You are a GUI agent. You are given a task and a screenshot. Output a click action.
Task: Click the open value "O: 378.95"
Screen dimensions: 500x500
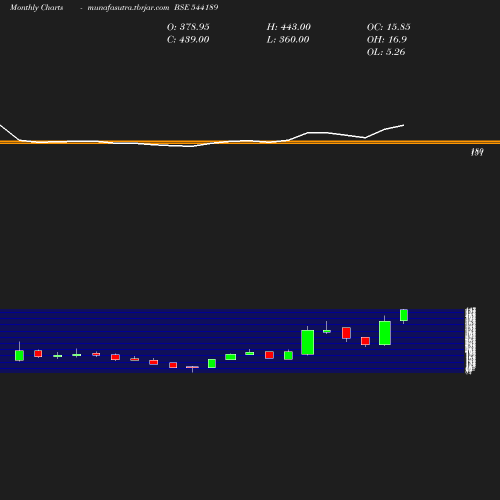188,27
